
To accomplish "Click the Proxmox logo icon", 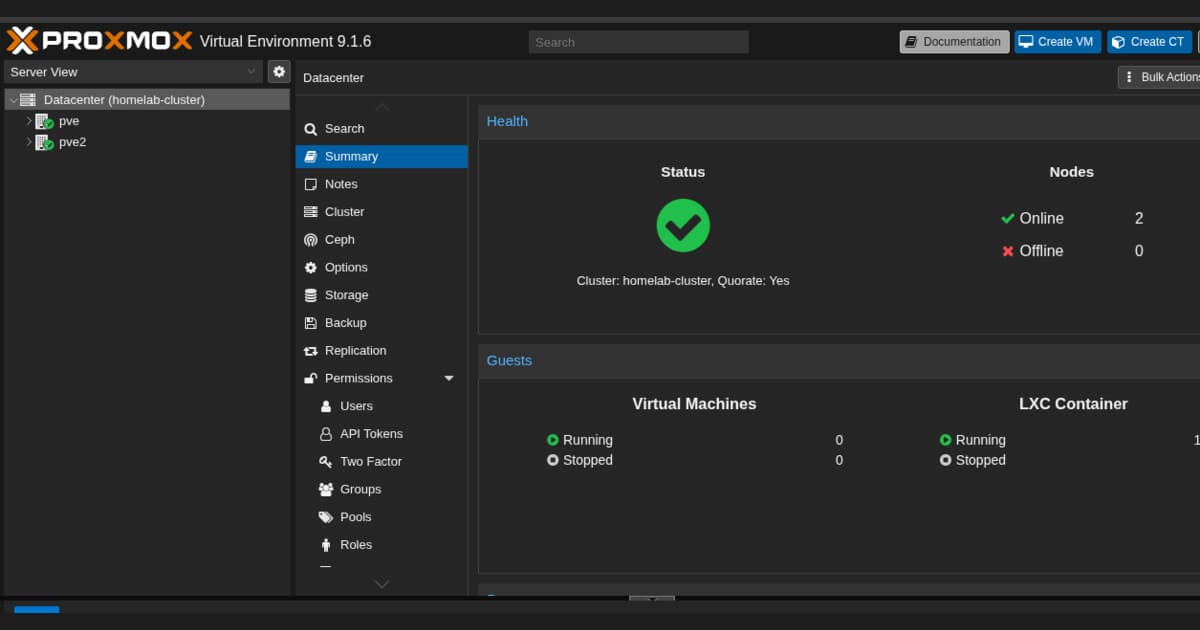I will (22, 41).
